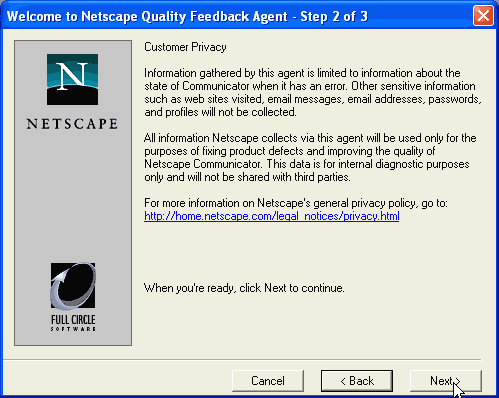Click the Next button to continue
This screenshot has height=398, width=499.
coord(446,381)
